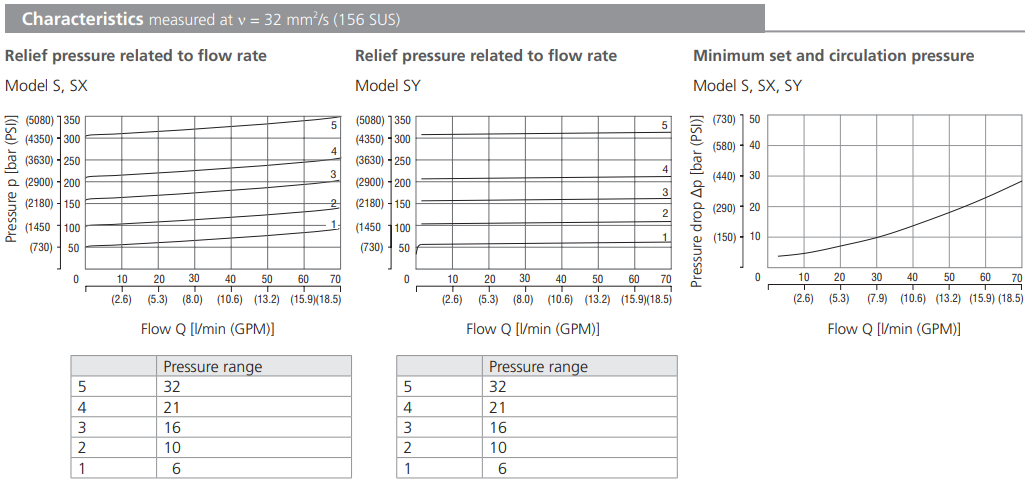
Task: Click the Model S, SX, SY subtitle
Action: (x=747, y=86)
